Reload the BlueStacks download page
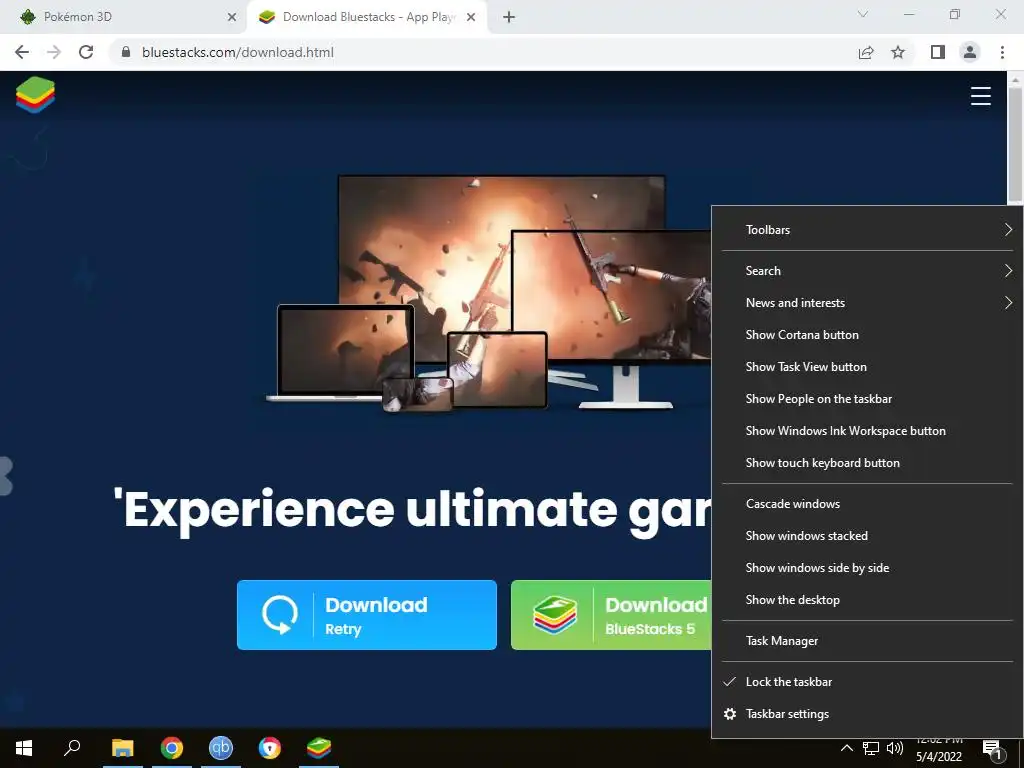The image size is (1024, 768). pyautogui.click(x=86, y=52)
